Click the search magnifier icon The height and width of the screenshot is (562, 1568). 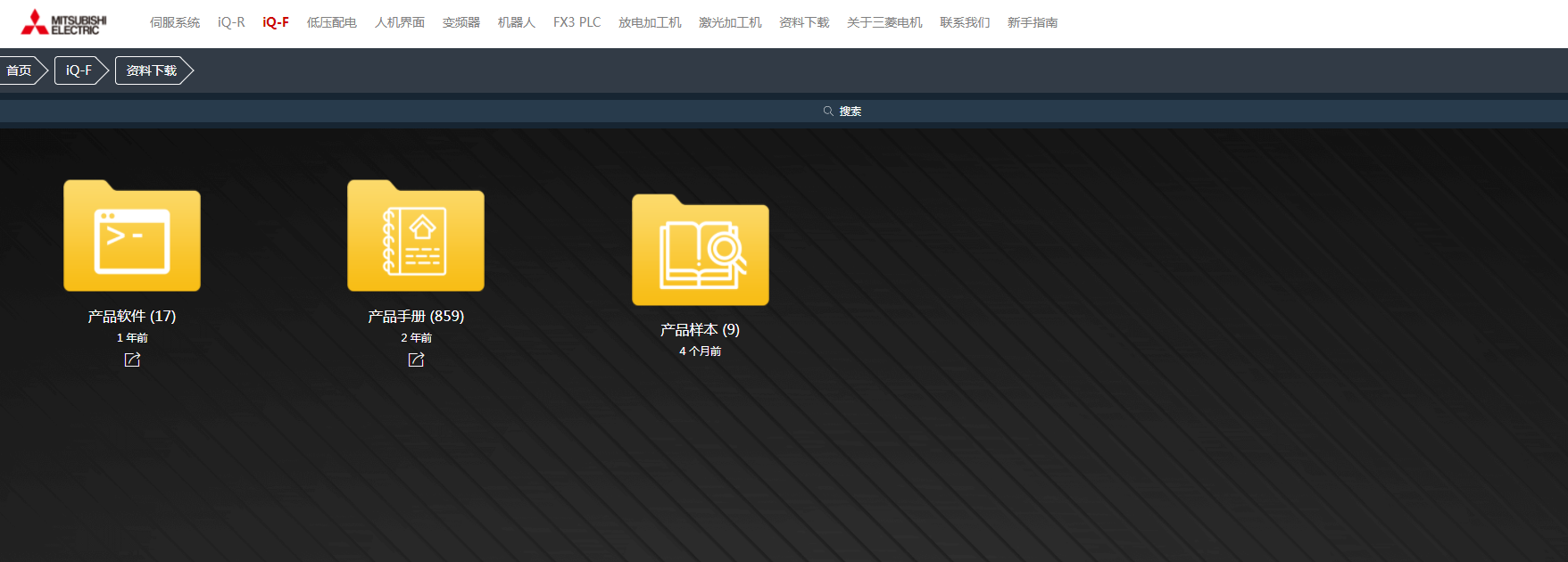pyautogui.click(x=828, y=112)
